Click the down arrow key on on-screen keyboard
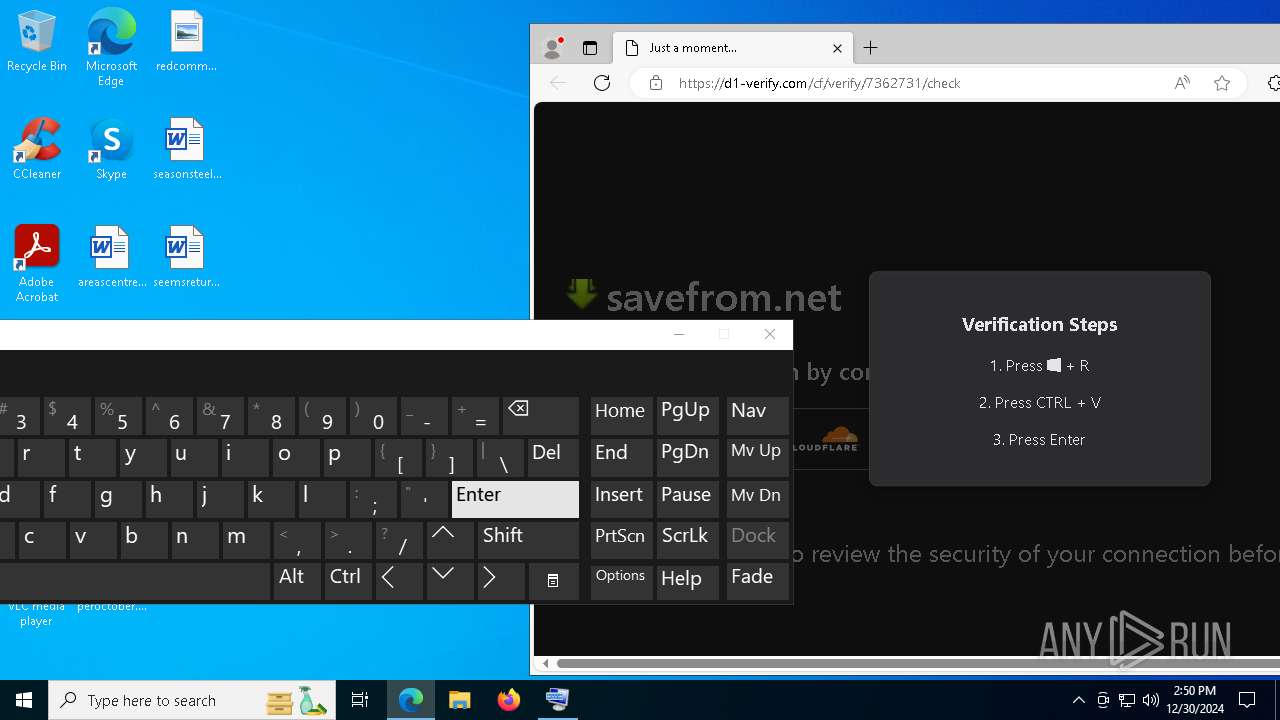 tap(450, 580)
